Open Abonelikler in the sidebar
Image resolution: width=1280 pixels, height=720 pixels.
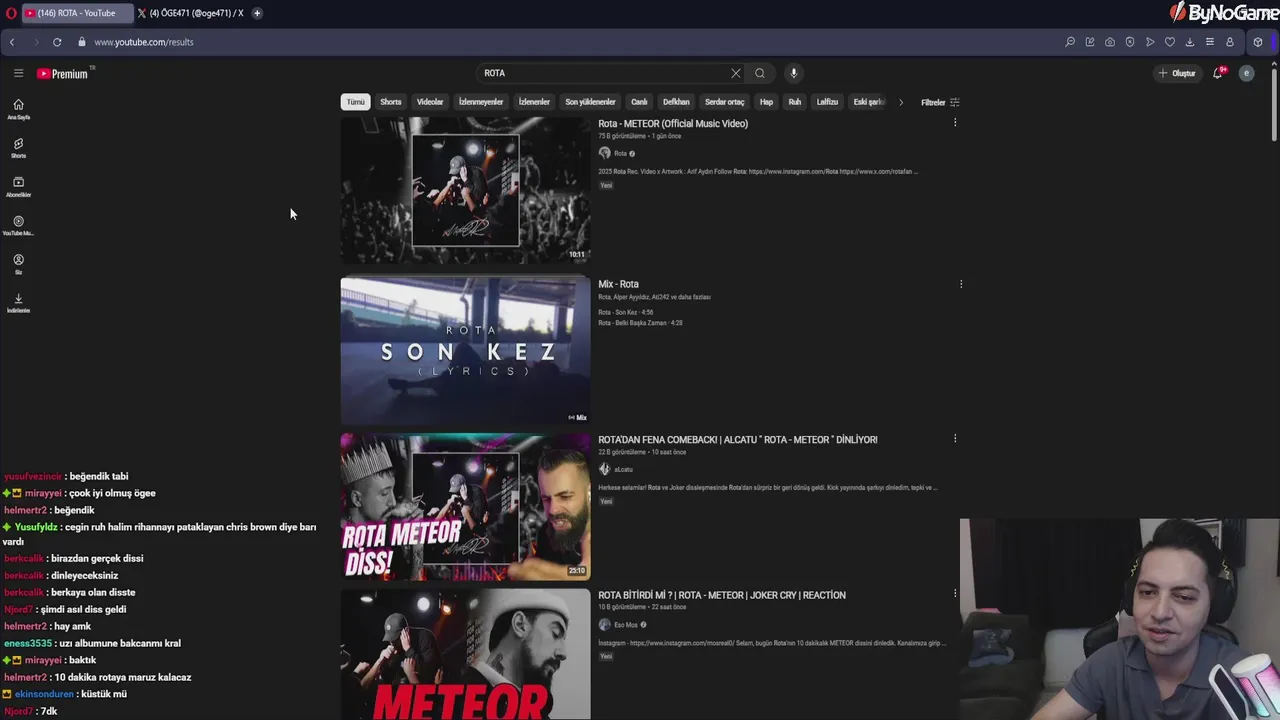click(x=18, y=187)
